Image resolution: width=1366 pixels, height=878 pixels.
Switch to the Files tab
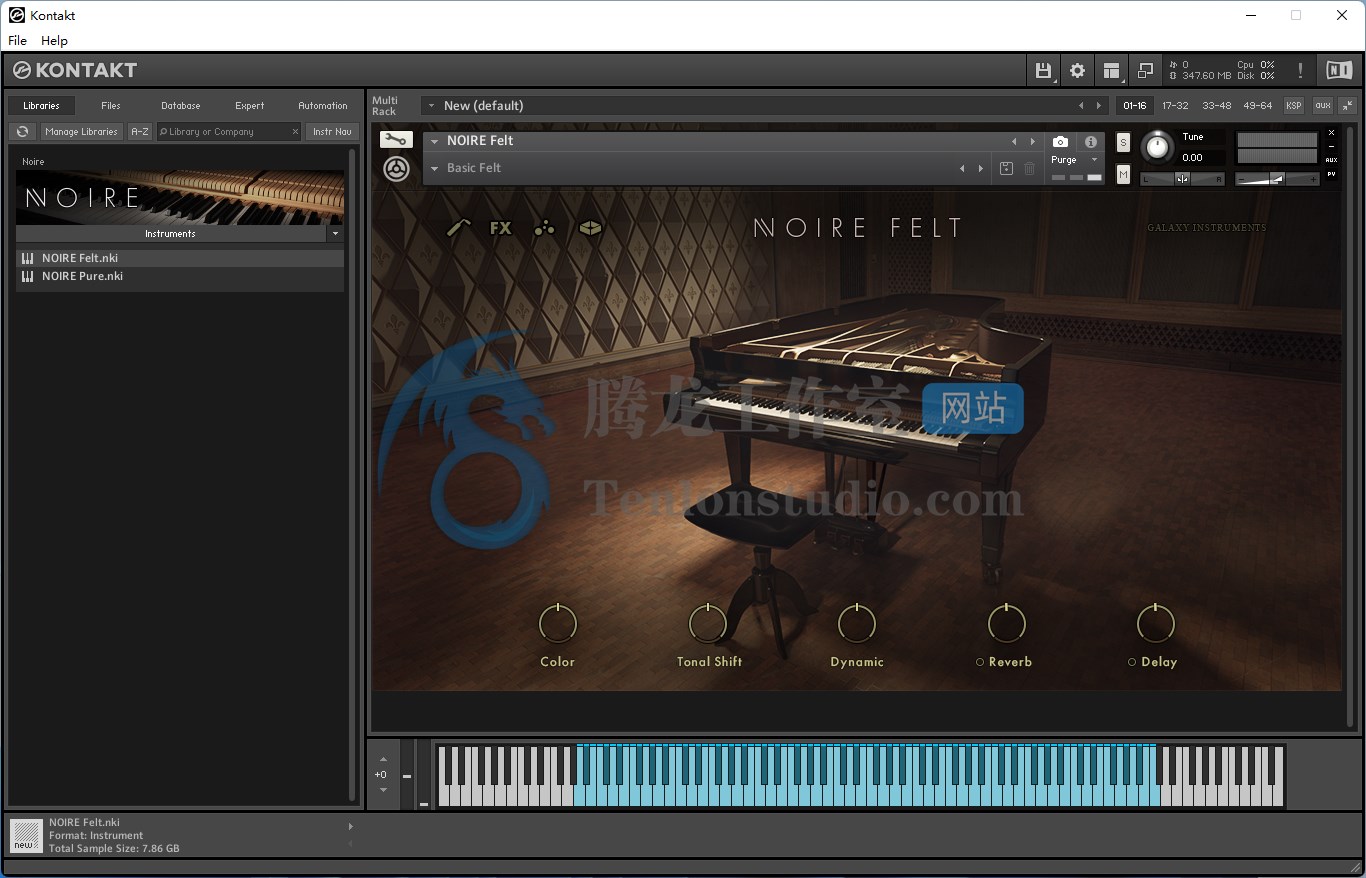pyautogui.click(x=111, y=105)
